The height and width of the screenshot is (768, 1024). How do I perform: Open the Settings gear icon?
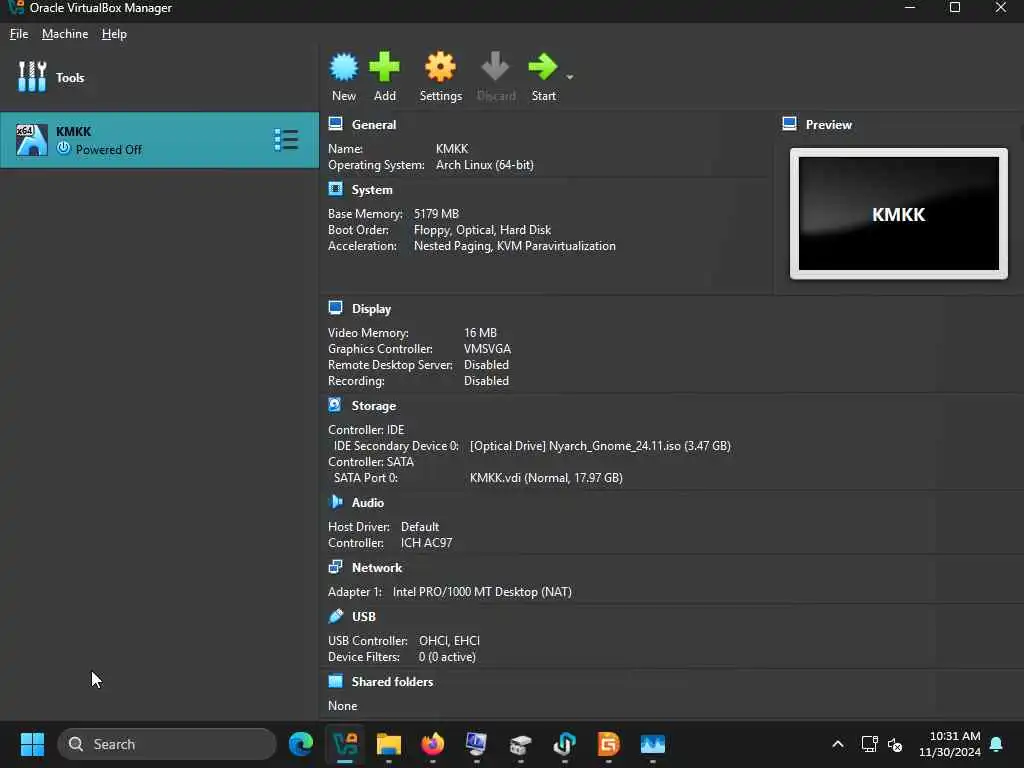(440, 67)
